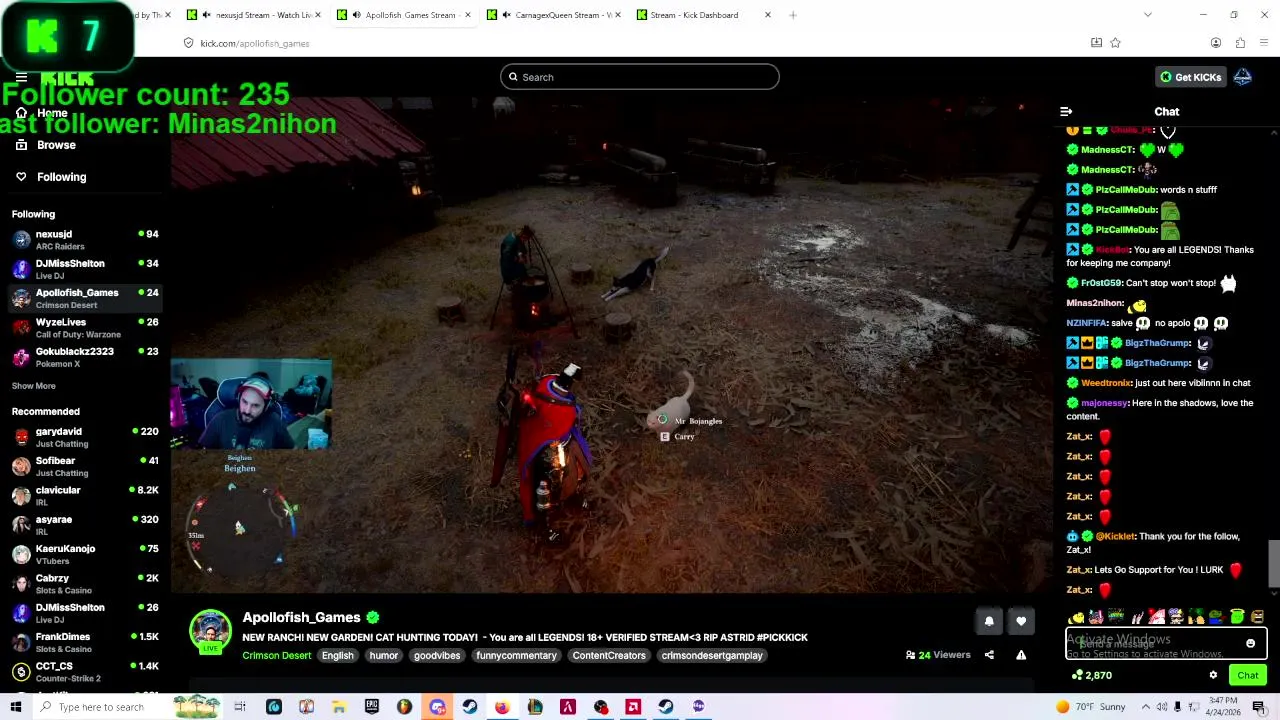Open Windows Start menu
This screenshot has height=720, width=1280.
[16, 707]
